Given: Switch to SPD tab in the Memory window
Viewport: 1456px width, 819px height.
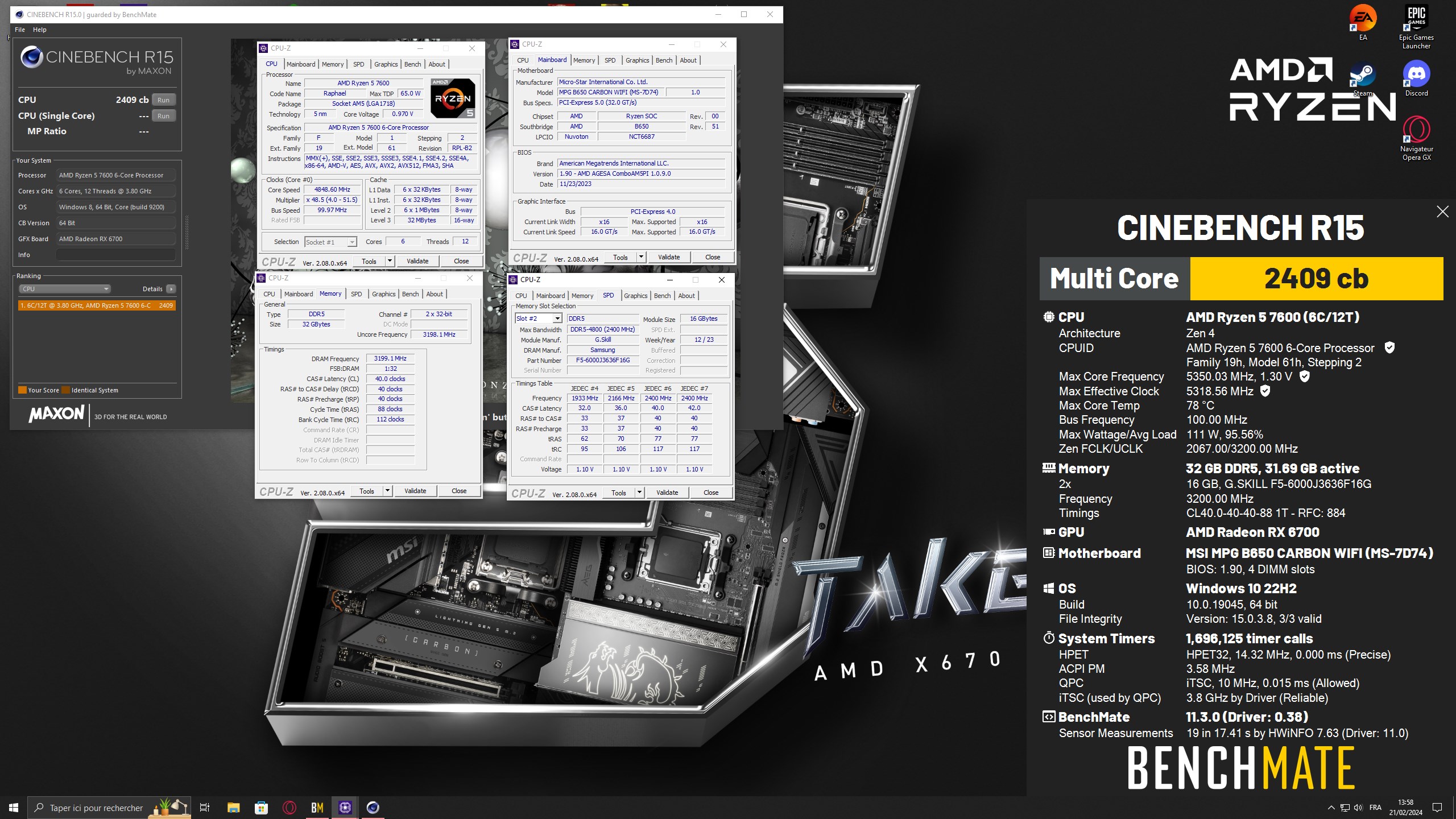Looking at the screenshot, I should [x=356, y=294].
